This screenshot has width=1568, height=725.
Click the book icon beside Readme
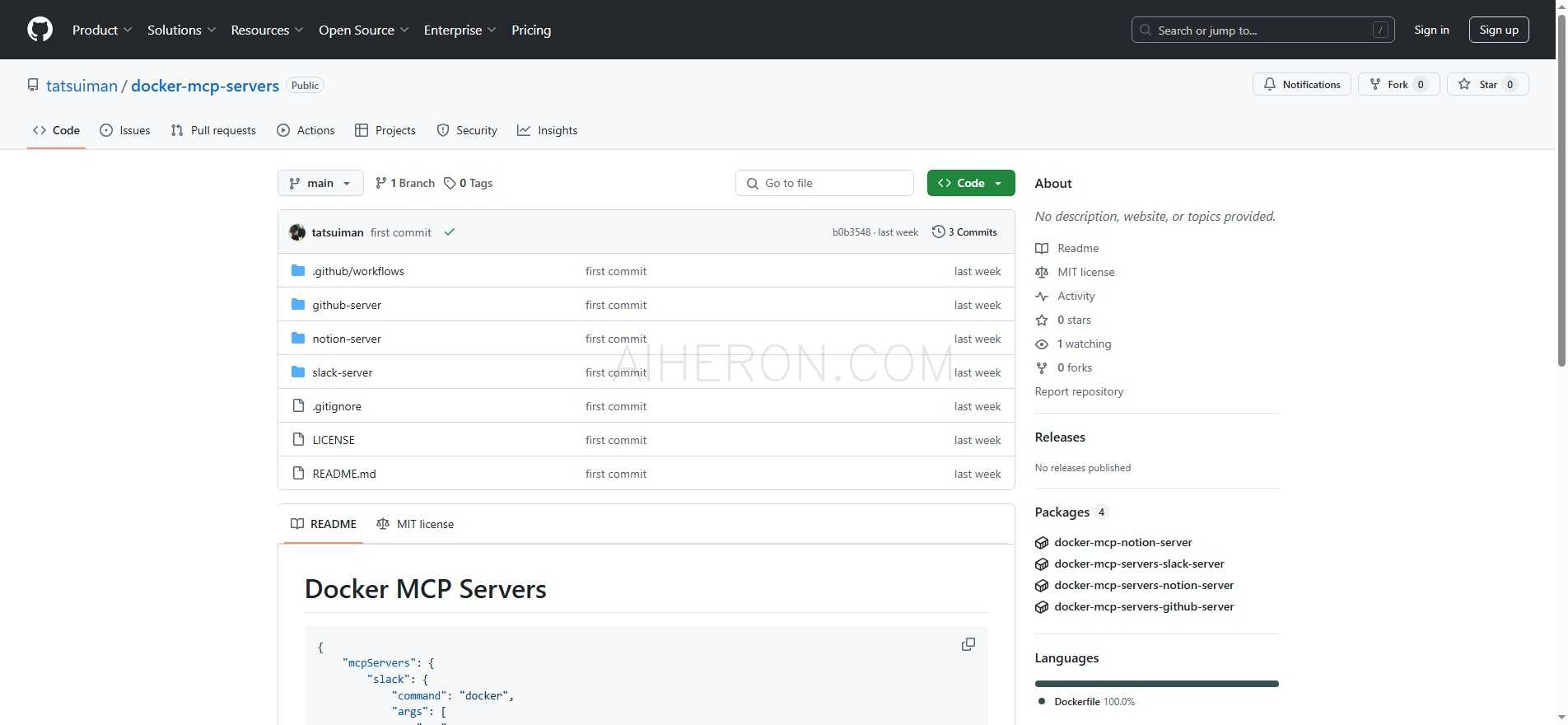[1042, 248]
